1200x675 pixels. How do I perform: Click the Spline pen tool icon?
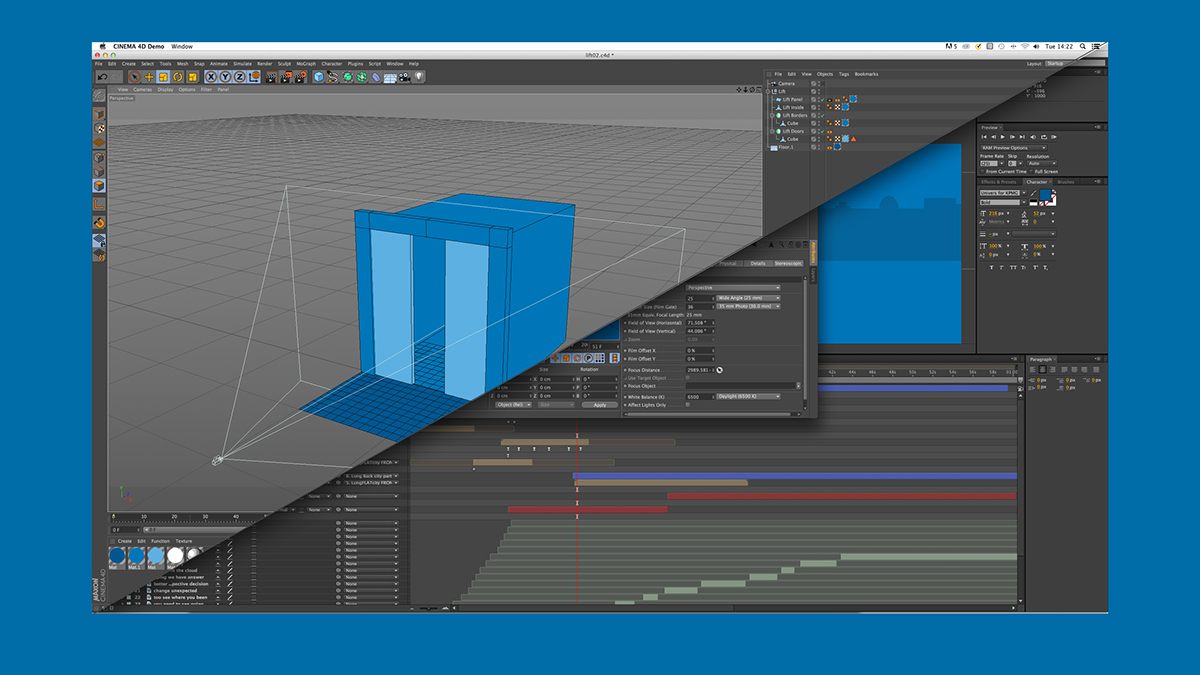pos(332,77)
